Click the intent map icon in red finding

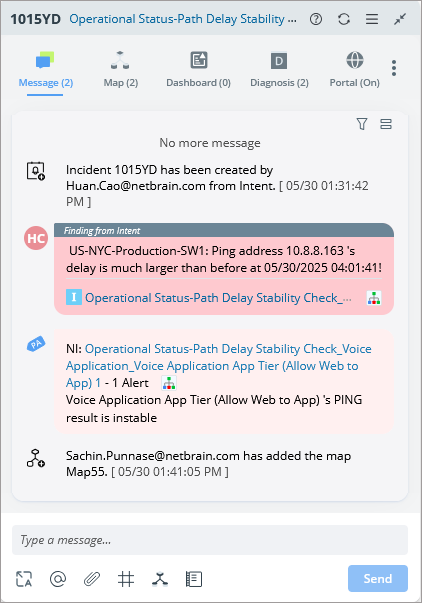pyautogui.click(x=374, y=298)
